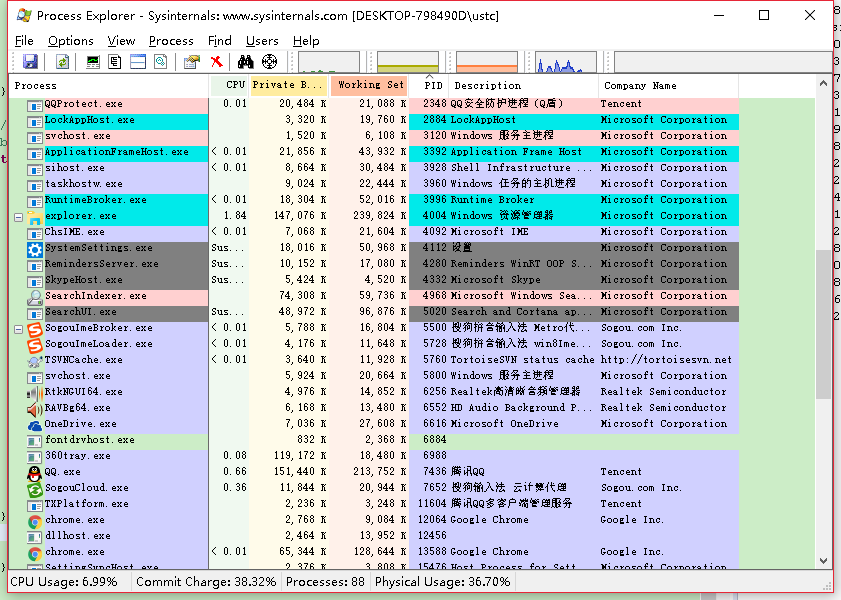Open the Options menu
This screenshot has height=600, width=841.
[71, 41]
